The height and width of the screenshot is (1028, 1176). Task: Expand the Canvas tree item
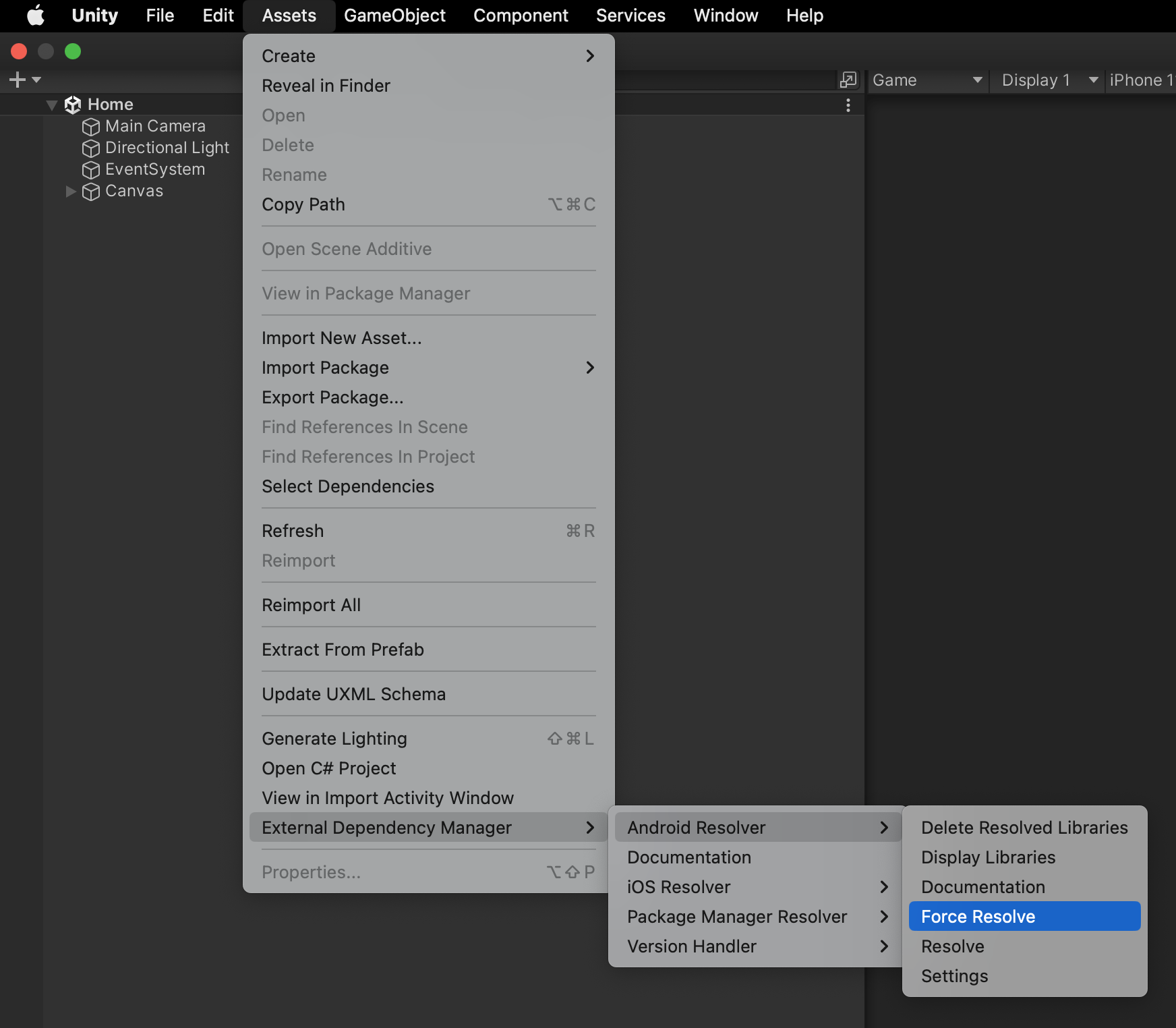click(70, 192)
